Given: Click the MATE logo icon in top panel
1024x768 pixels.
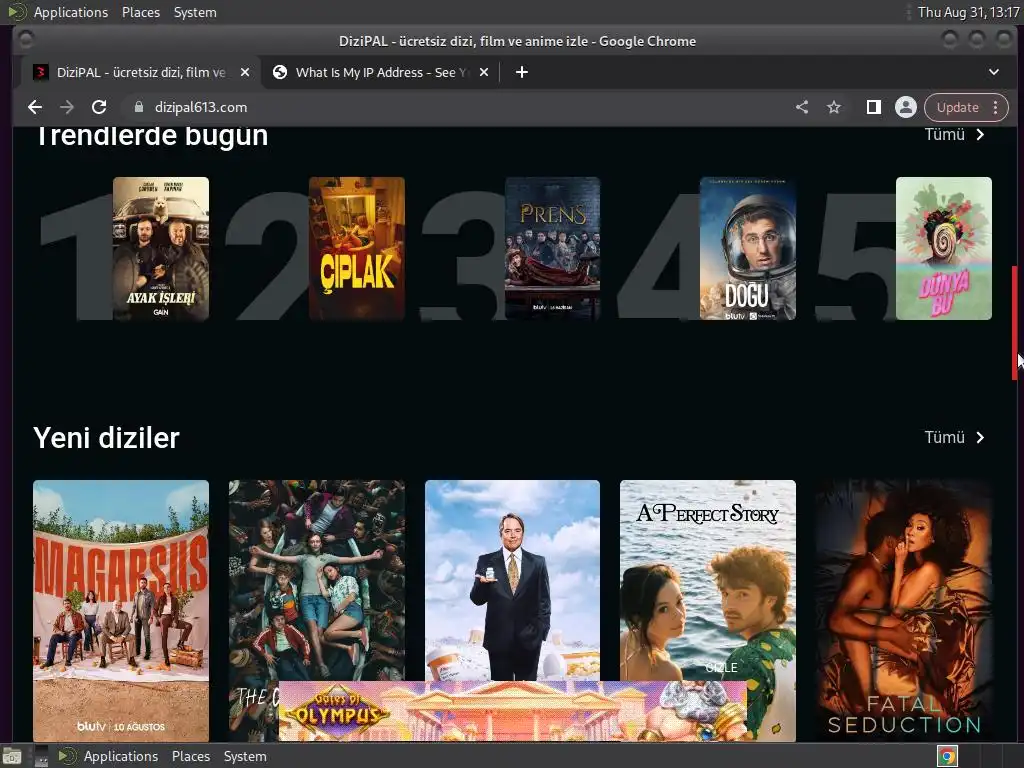Looking at the screenshot, I should [x=17, y=12].
